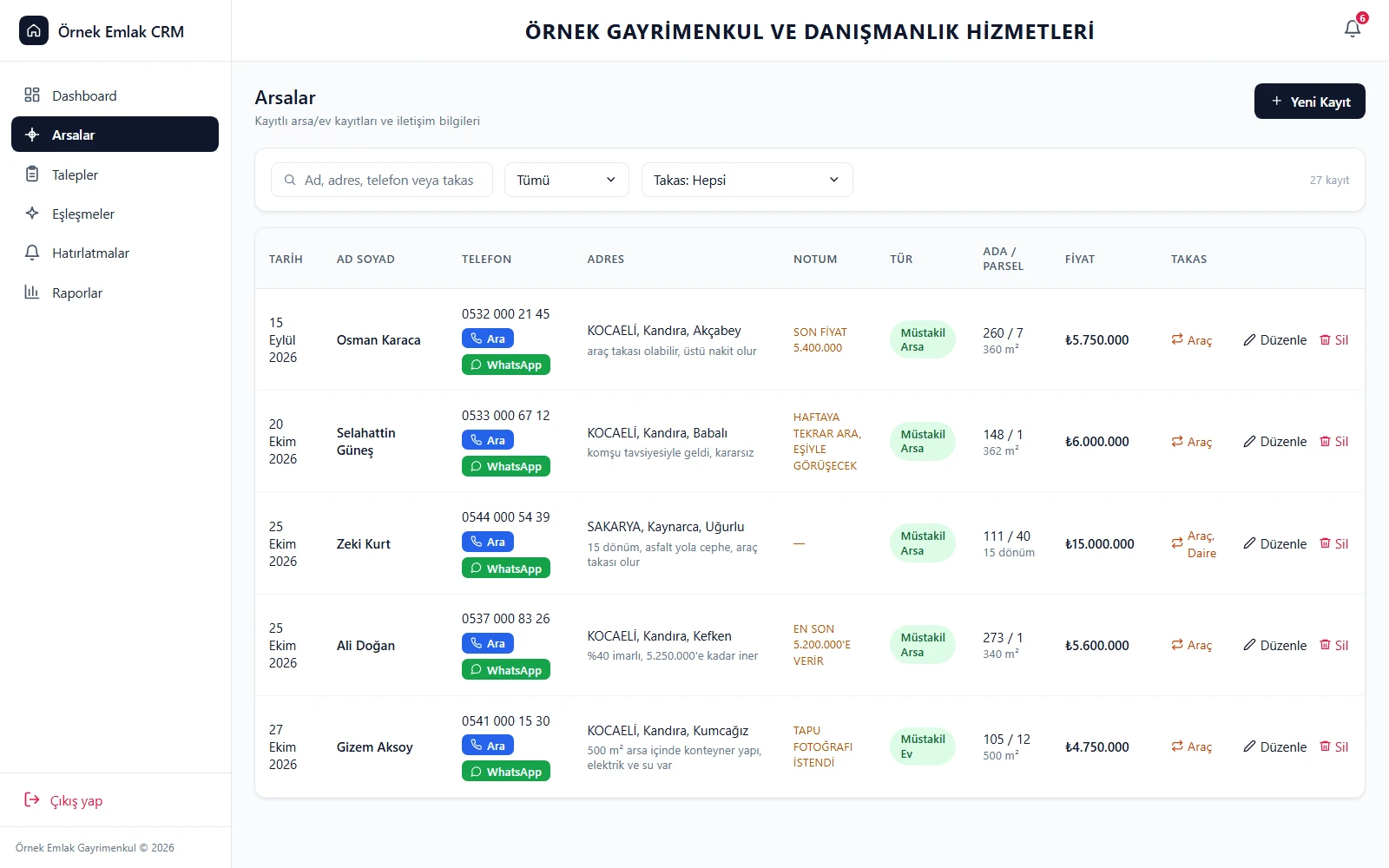Call Gizem Aksoy with Ara
This screenshot has width=1389, height=868.
[x=488, y=746]
